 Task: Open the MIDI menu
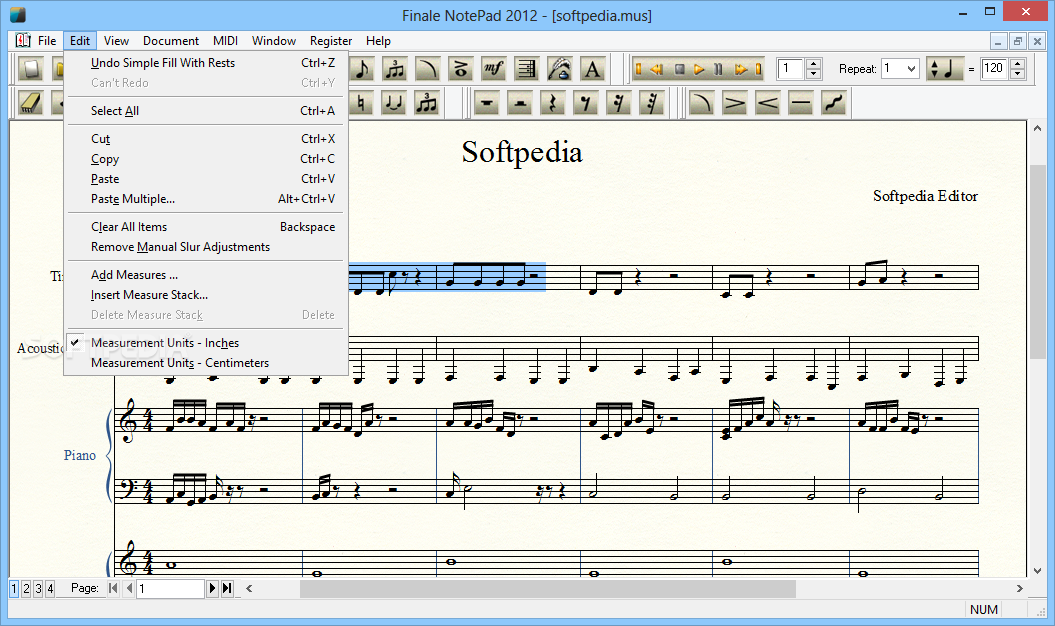(225, 41)
